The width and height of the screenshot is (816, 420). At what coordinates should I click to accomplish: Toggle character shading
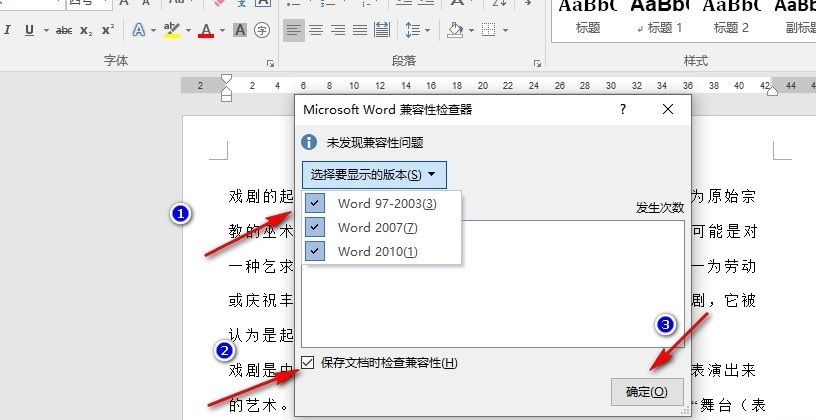click(240, 30)
